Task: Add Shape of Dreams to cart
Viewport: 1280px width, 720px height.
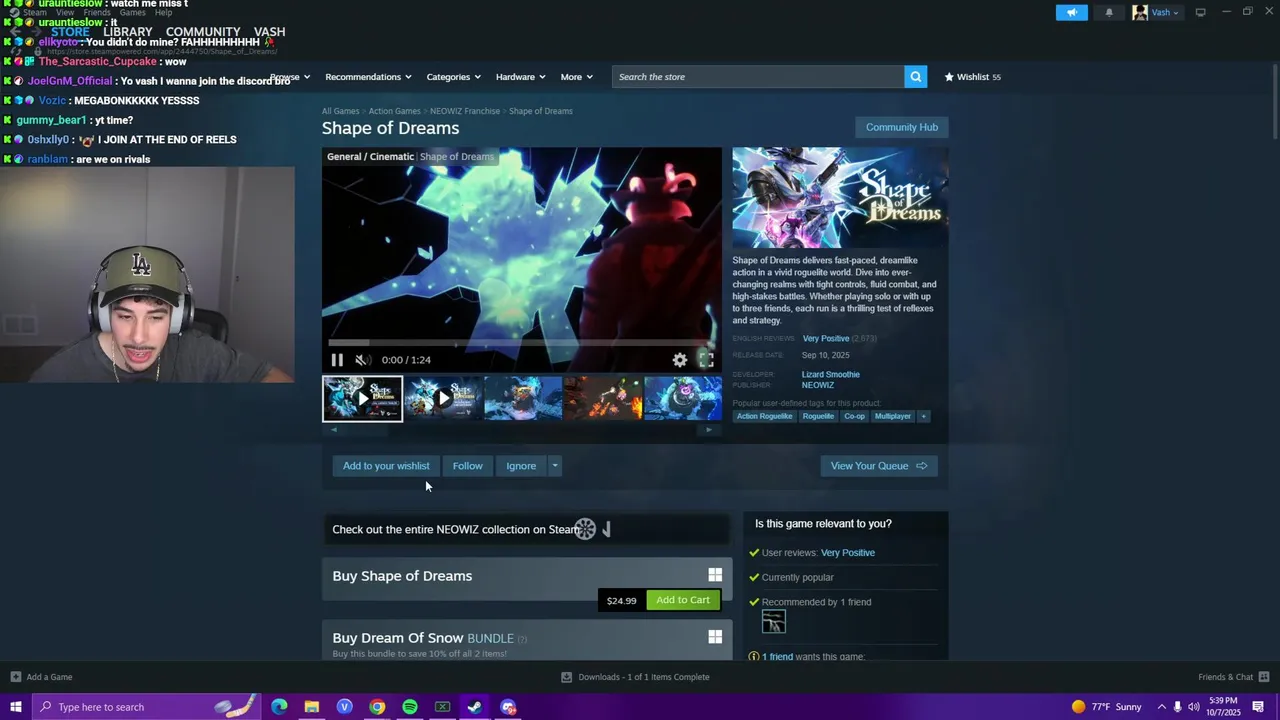Action: (683, 600)
